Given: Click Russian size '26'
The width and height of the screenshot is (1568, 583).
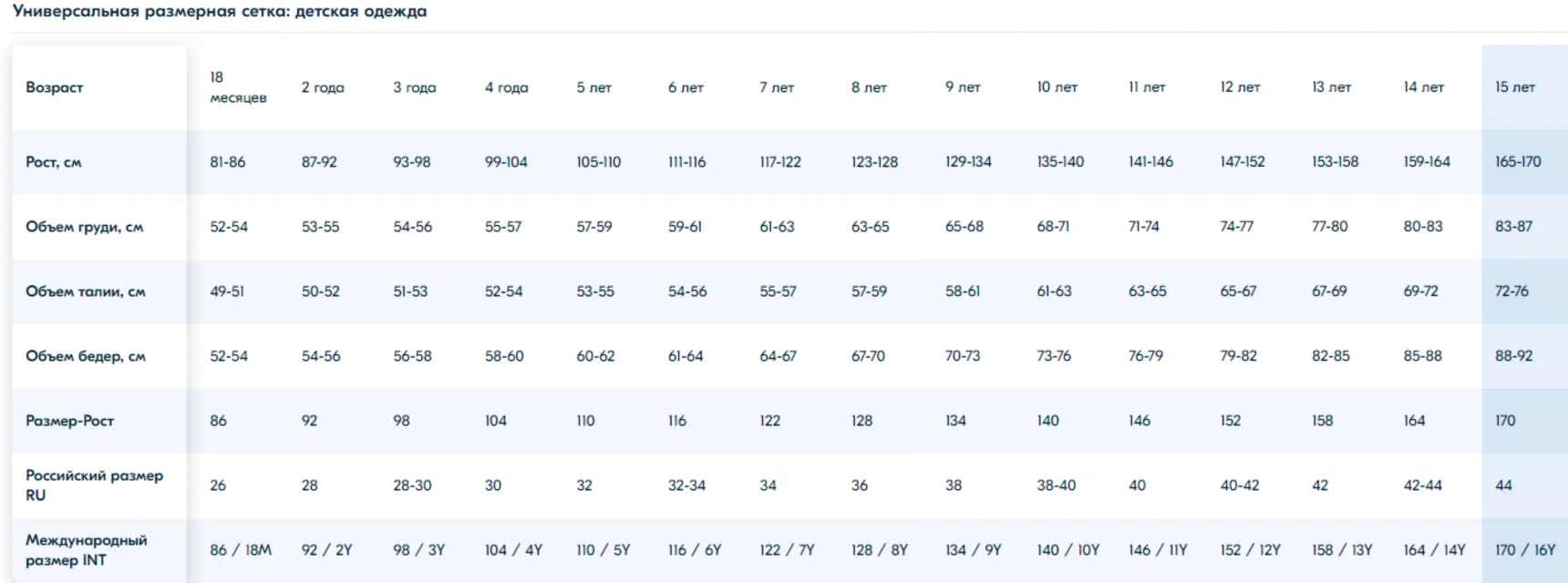Looking at the screenshot, I should [x=218, y=486].
